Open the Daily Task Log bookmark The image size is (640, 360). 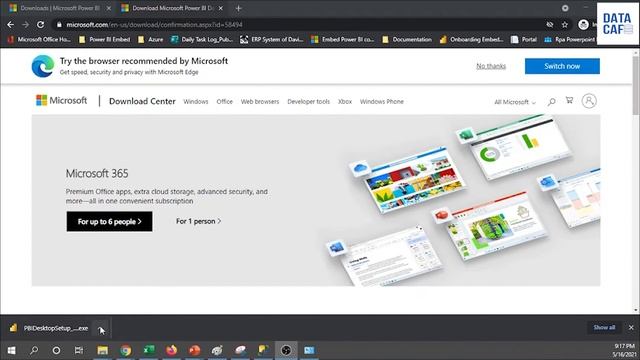(202, 40)
